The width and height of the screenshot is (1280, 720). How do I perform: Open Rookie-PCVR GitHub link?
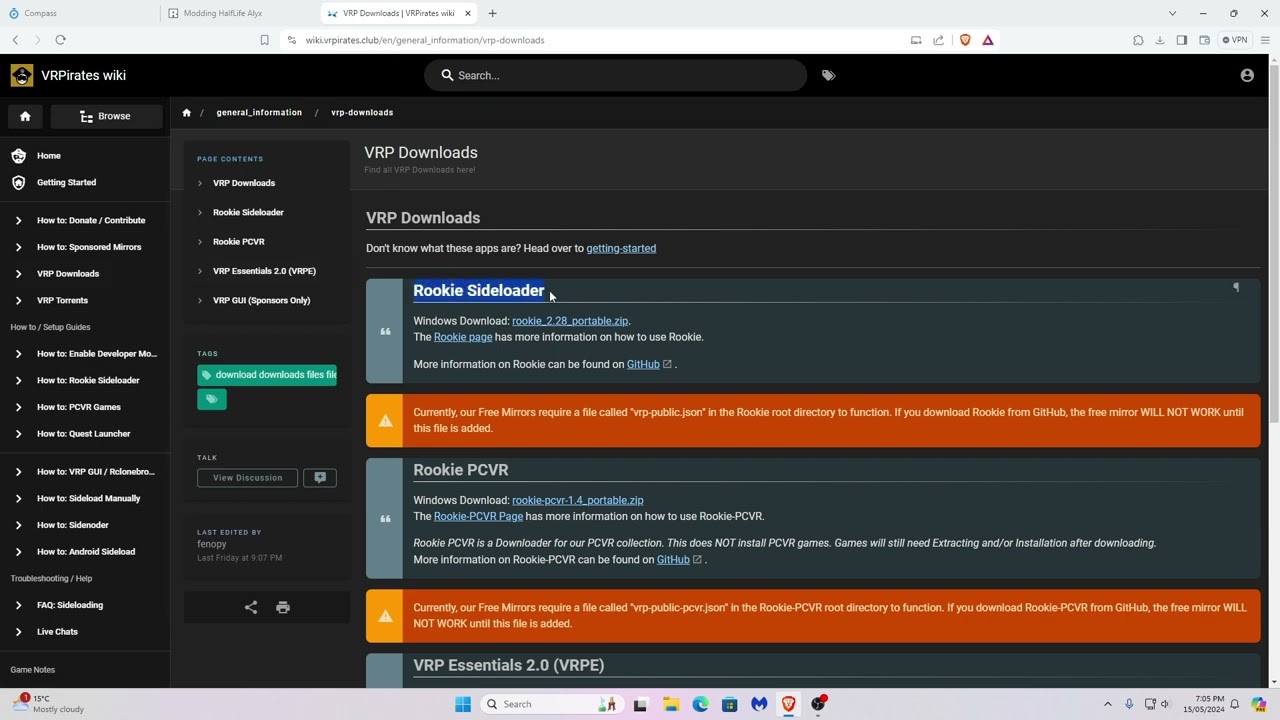(673, 560)
